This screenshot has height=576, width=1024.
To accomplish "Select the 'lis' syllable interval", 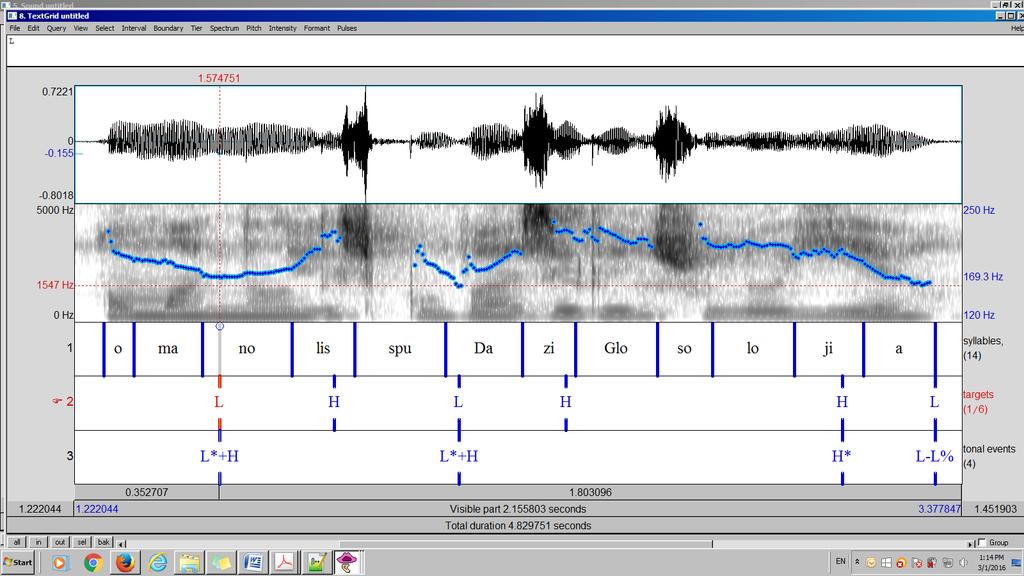I will click(x=323, y=349).
